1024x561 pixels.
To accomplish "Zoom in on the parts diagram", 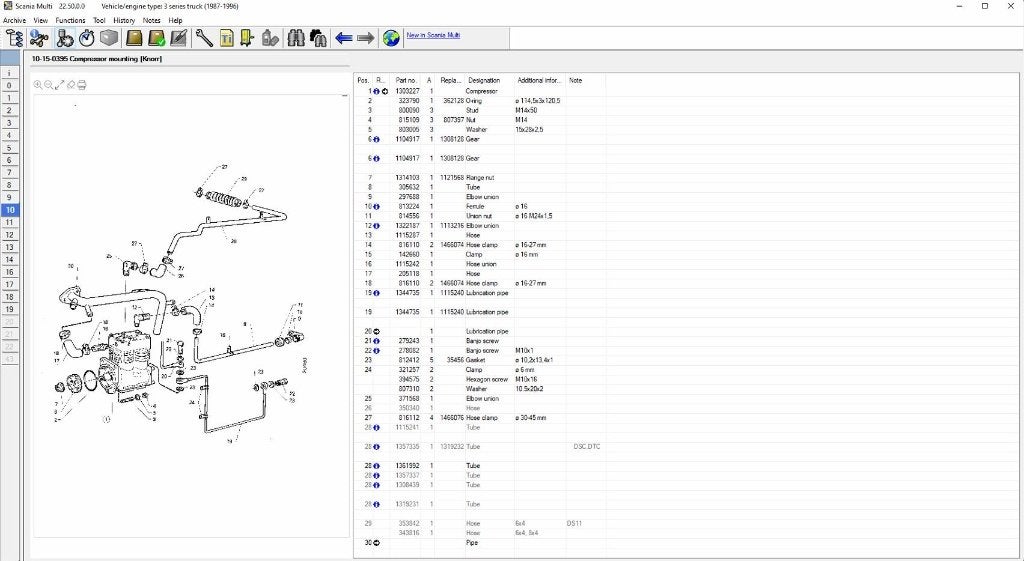I will (x=38, y=85).
